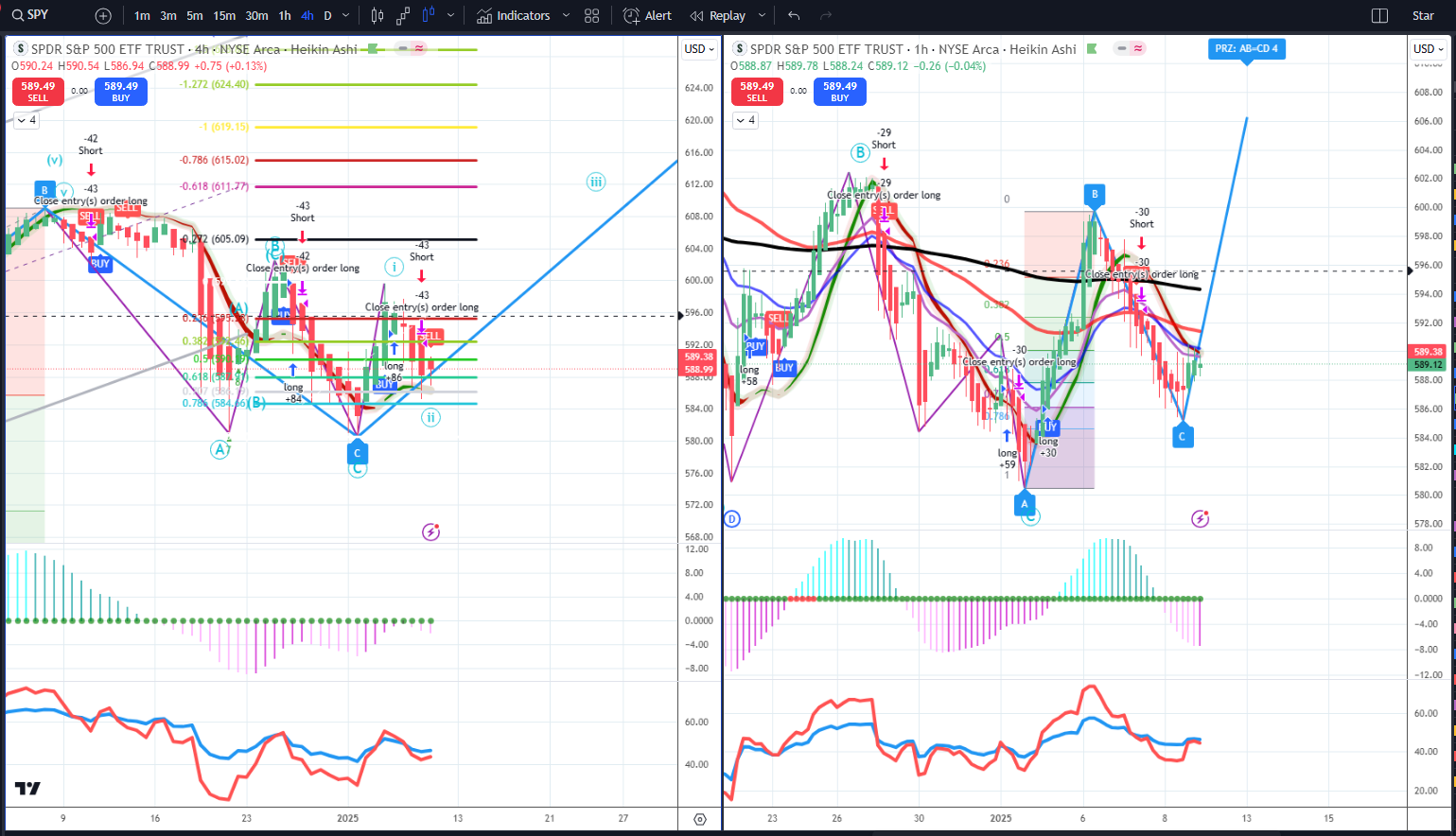Open SPY symbol search

click(x=30, y=15)
